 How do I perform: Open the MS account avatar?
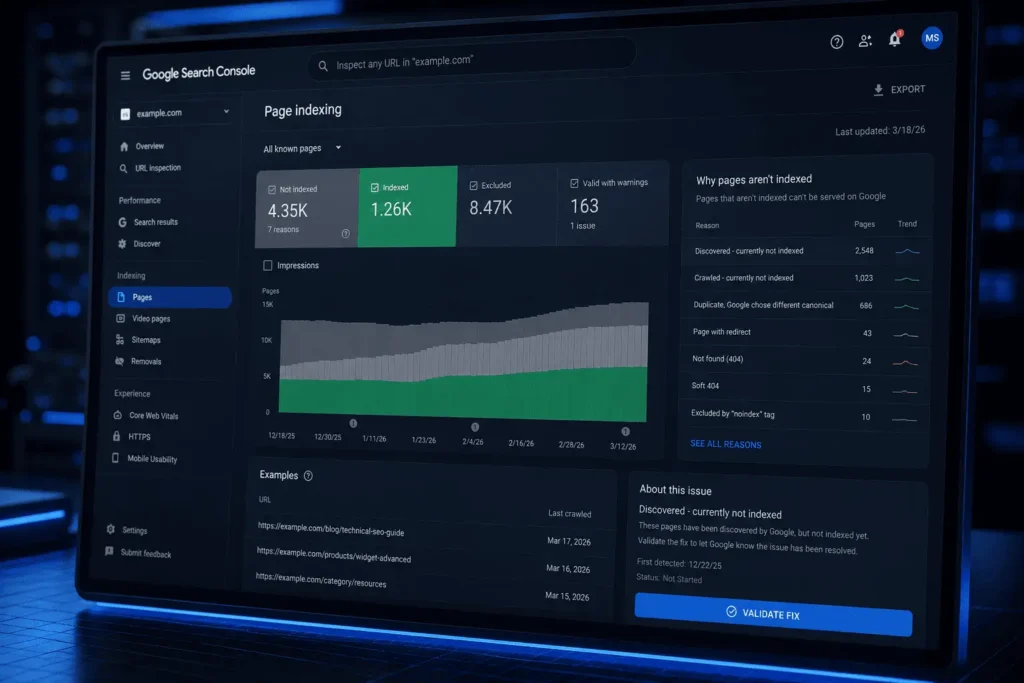click(x=932, y=38)
